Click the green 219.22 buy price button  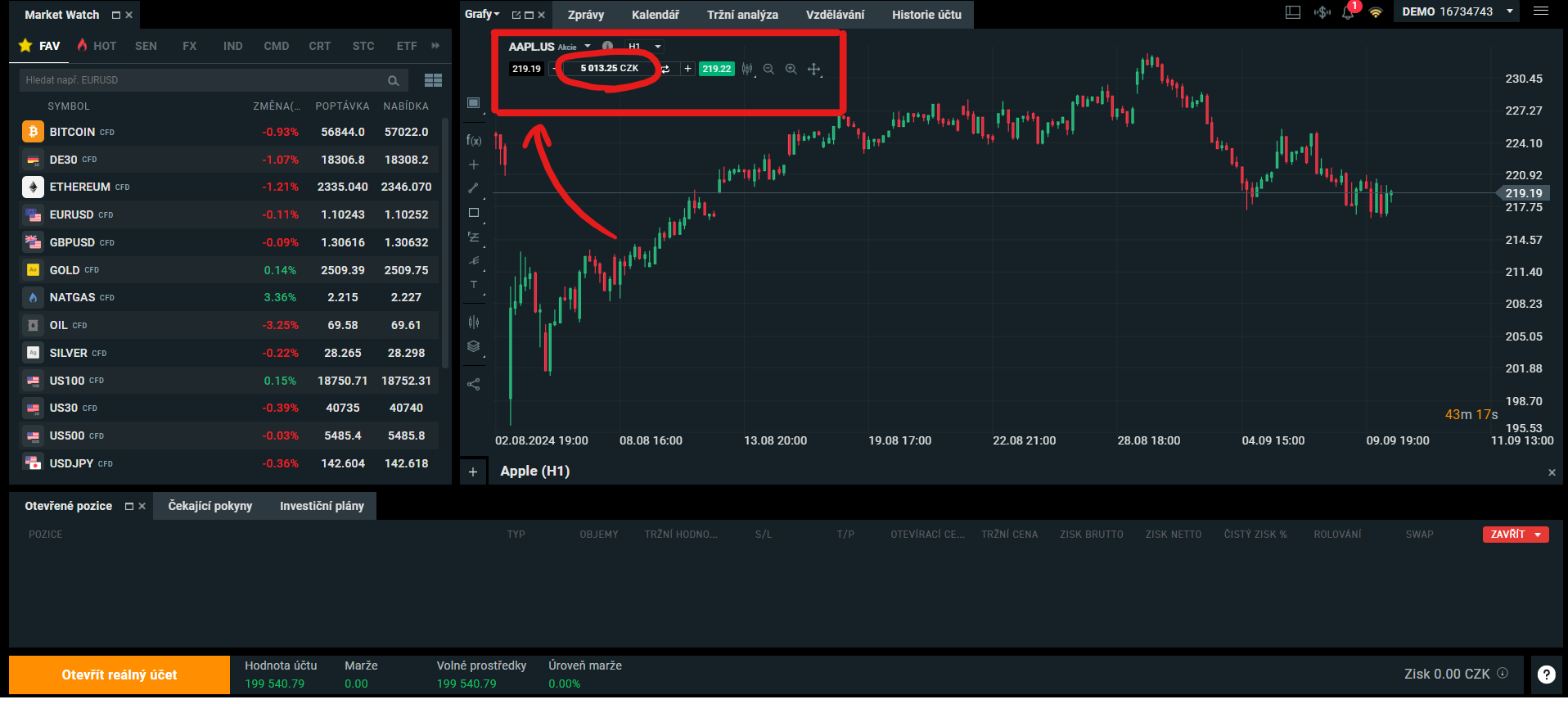[x=716, y=70]
